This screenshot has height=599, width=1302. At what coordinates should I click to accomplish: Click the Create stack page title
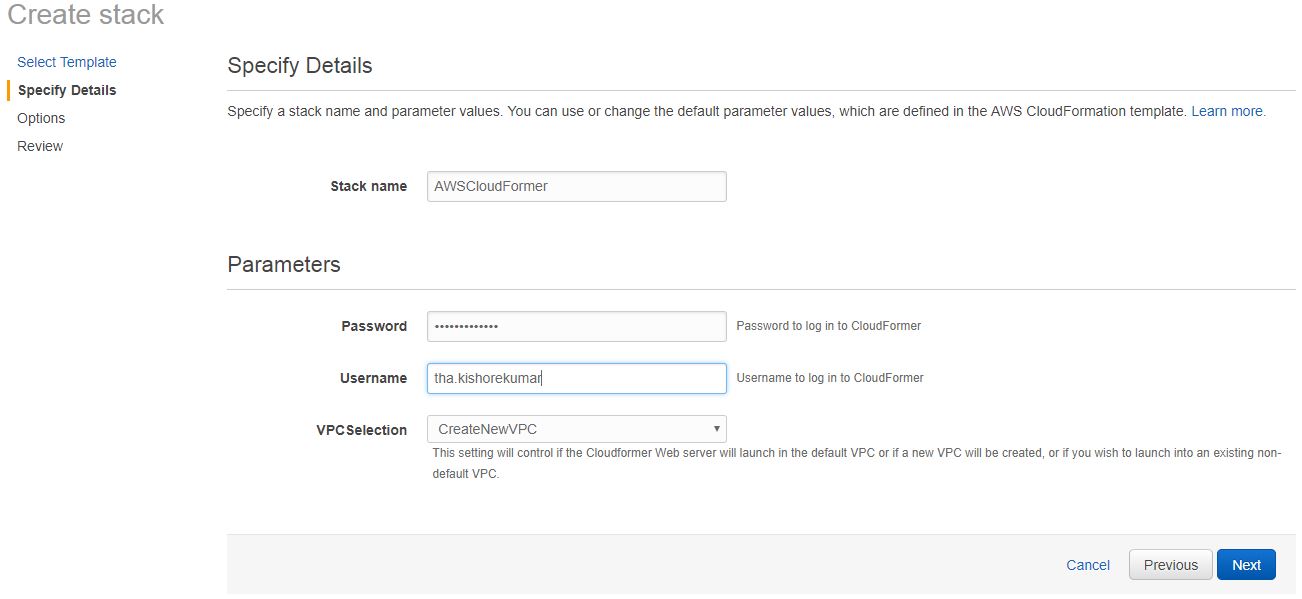[x=86, y=15]
